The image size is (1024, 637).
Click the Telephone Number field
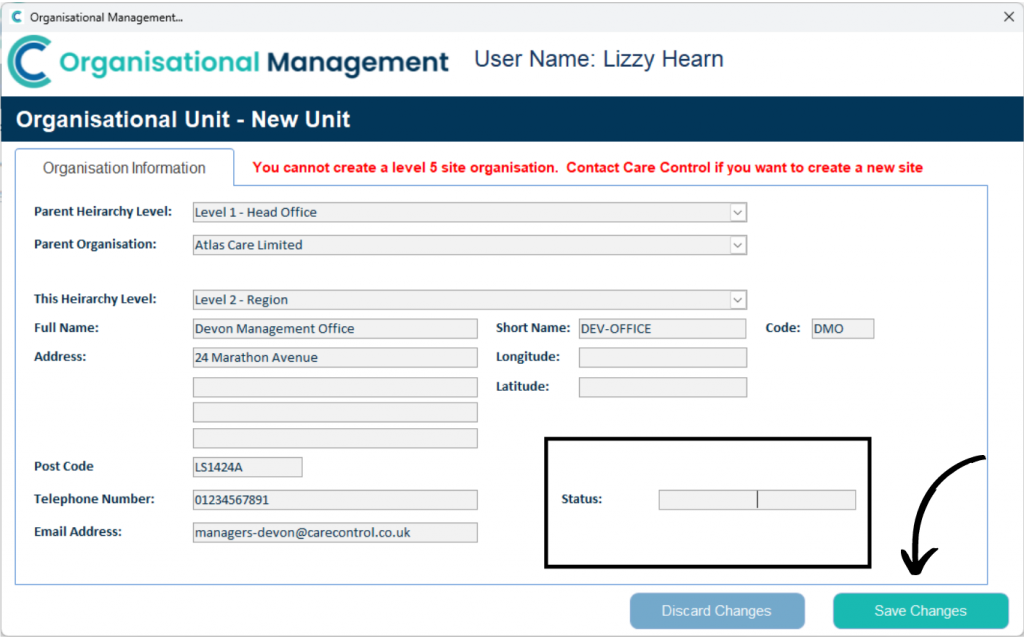click(335, 500)
